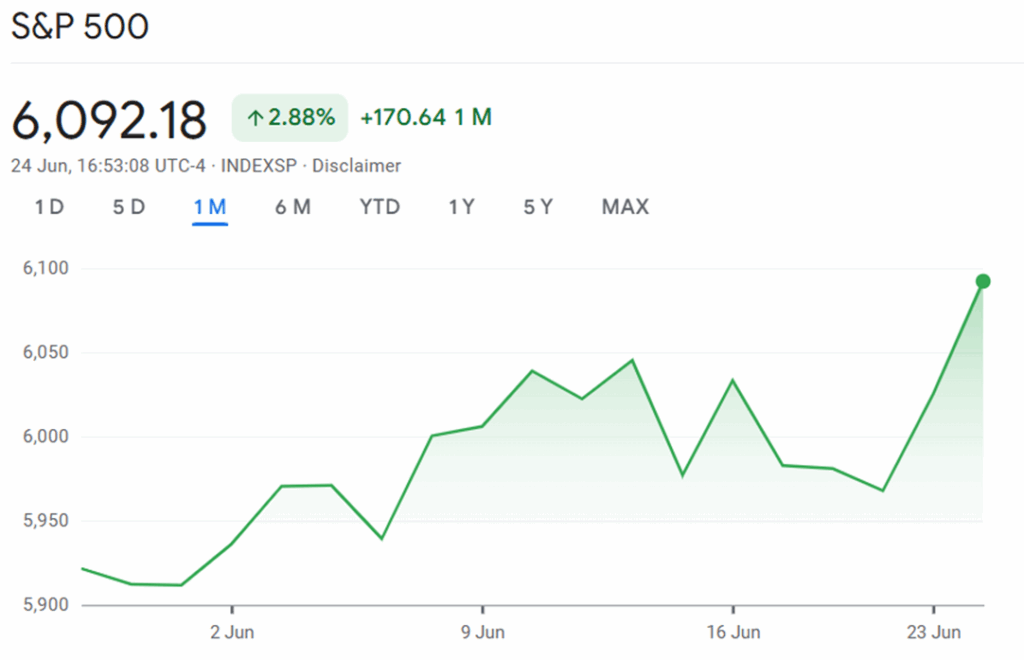Click the 6,050 y-axis label
This screenshot has height=660, width=1024.
(46, 353)
